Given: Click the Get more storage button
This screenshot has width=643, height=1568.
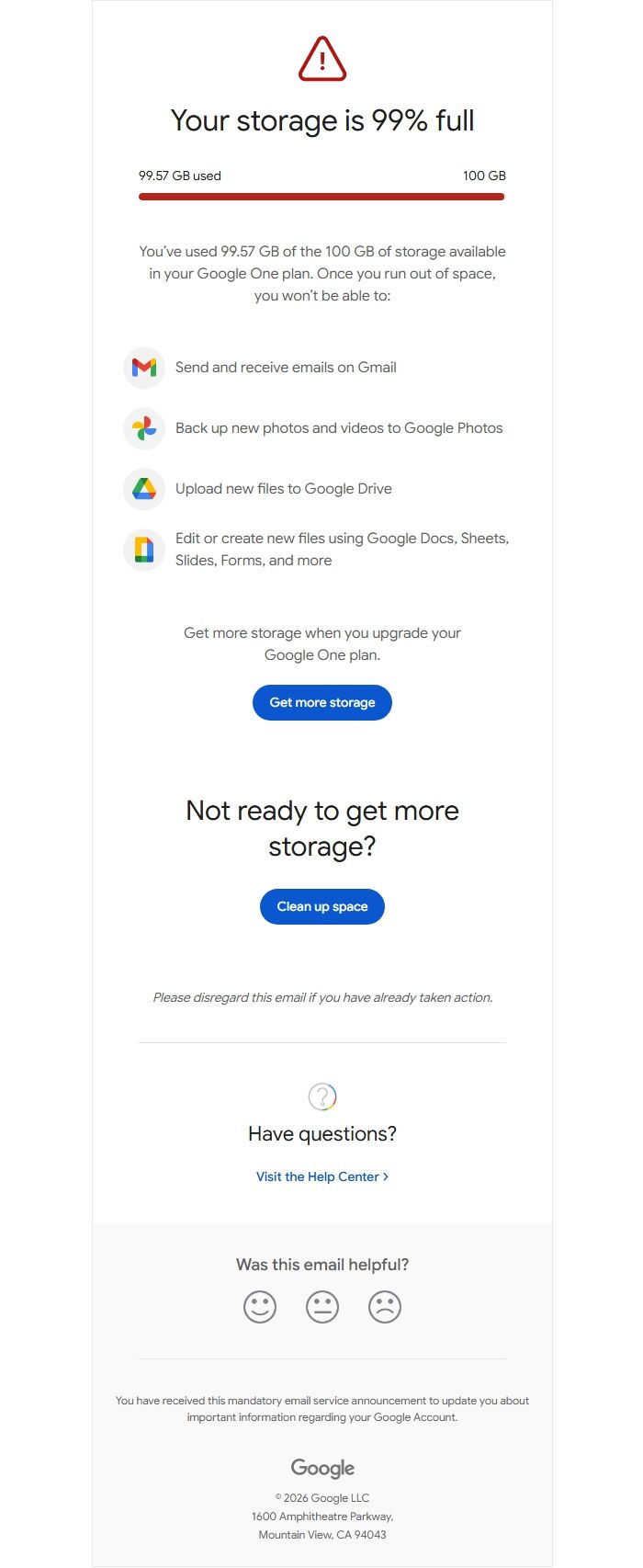Looking at the screenshot, I should pos(321,702).
